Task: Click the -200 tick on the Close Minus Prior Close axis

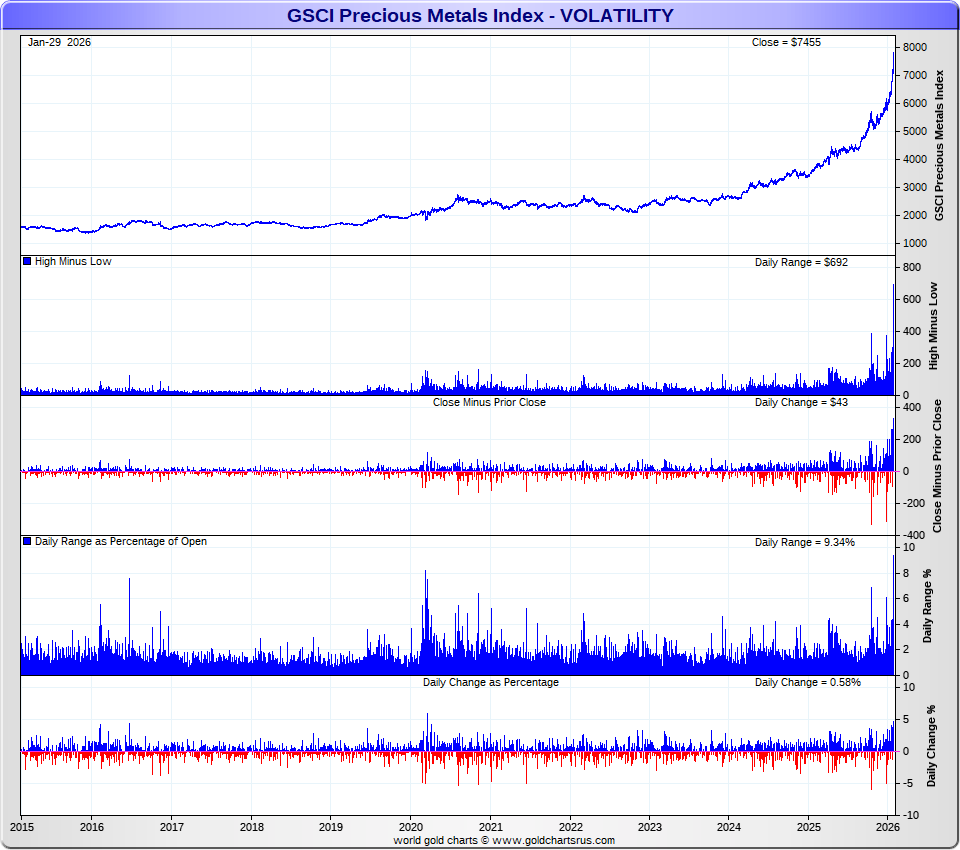Action: 913,503
